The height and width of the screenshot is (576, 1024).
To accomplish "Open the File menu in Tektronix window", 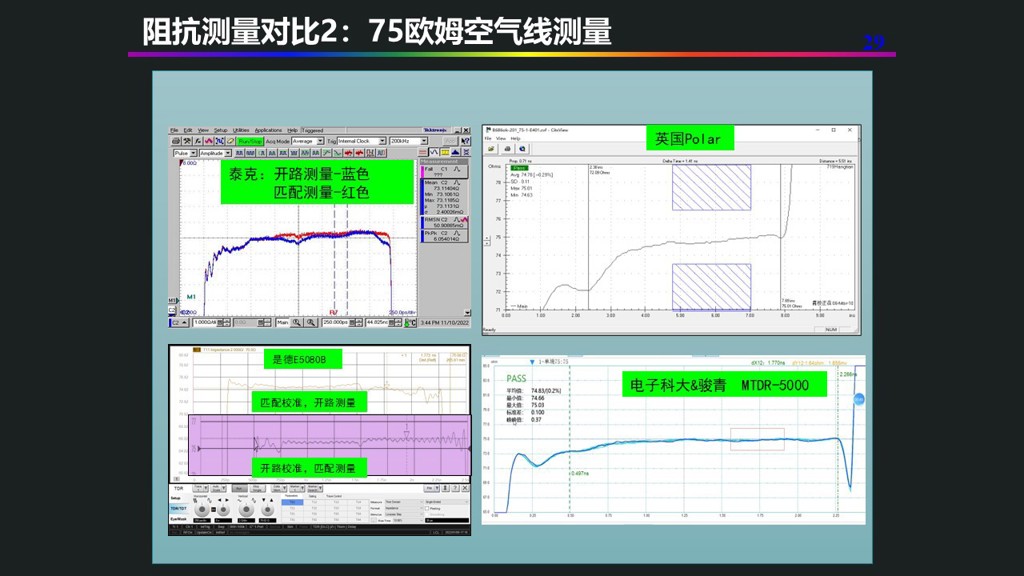I will (174, 131).
